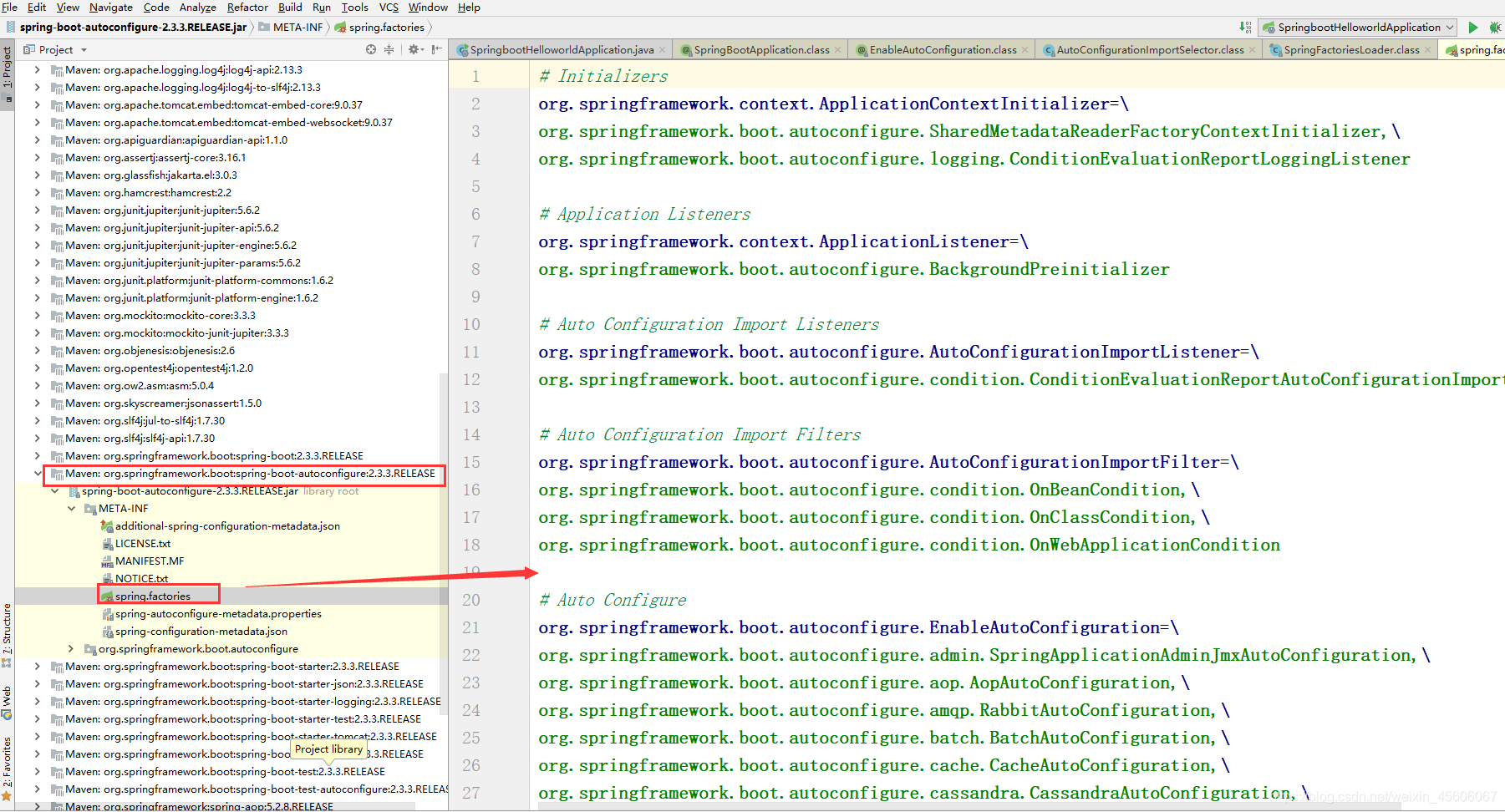Viewport: 1505px width, 812px height.
Task: Open the run configuration dropdown
Action: [x=1359, y=28]
